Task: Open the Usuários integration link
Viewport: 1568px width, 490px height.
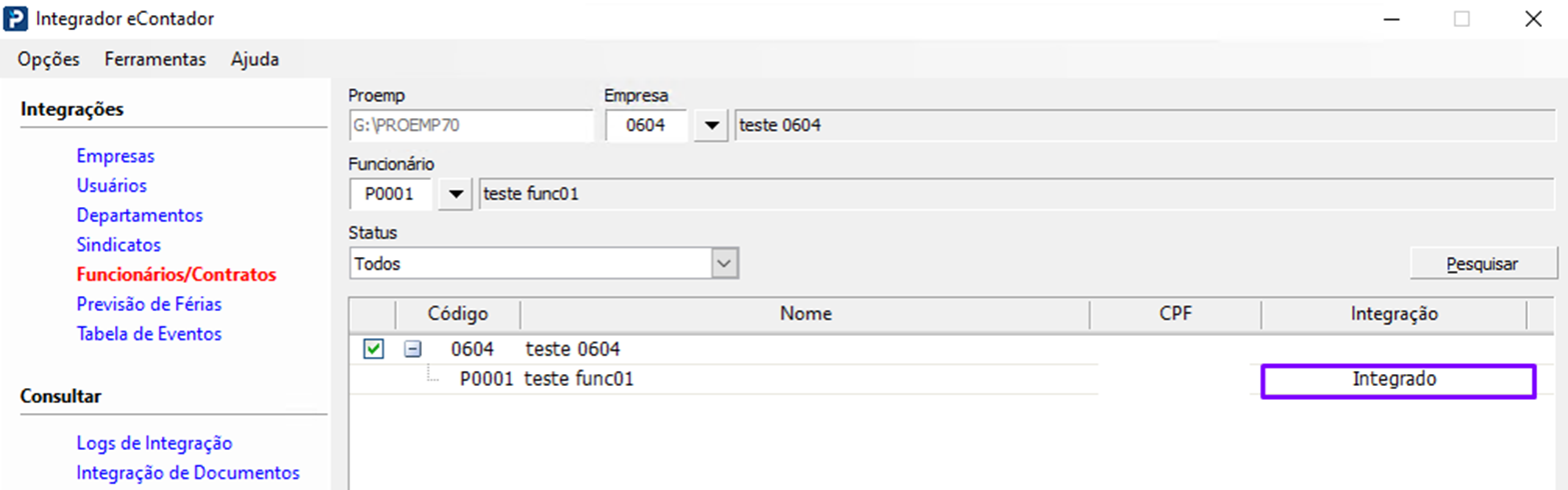Action: click(111, 185)
